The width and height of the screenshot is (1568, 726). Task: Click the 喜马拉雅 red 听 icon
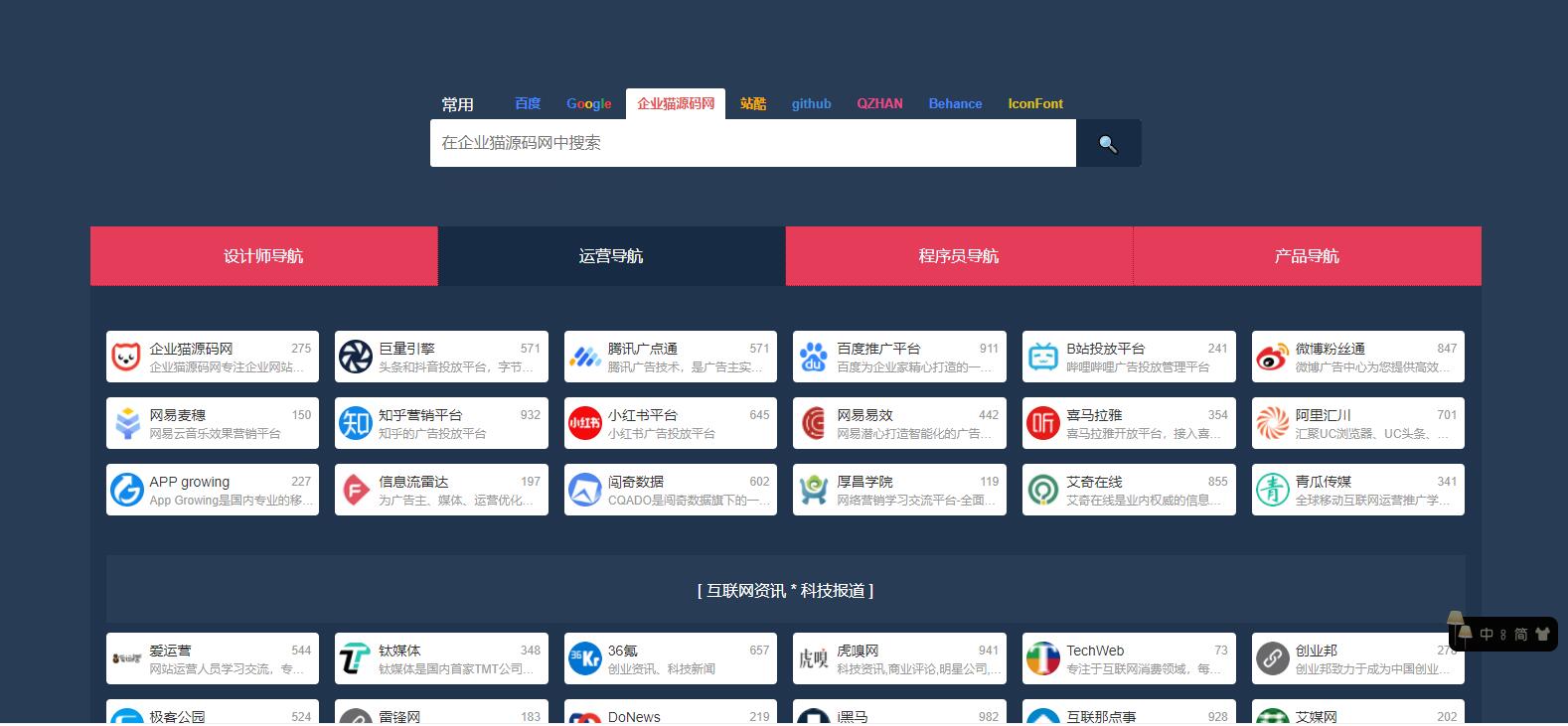click(1042, 423)
